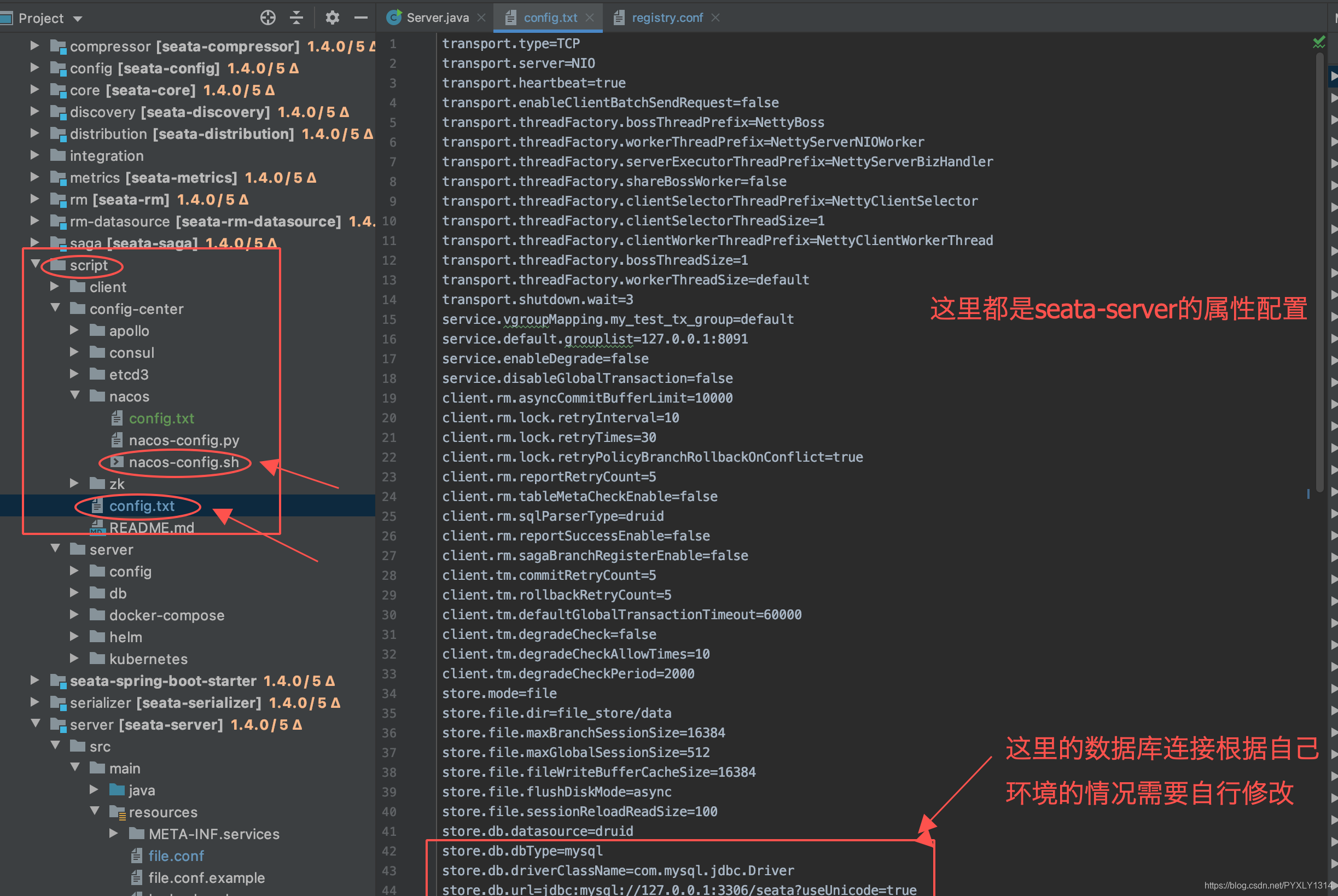
Task: Click line number 15 in the gutter
Action: (389, 319)
